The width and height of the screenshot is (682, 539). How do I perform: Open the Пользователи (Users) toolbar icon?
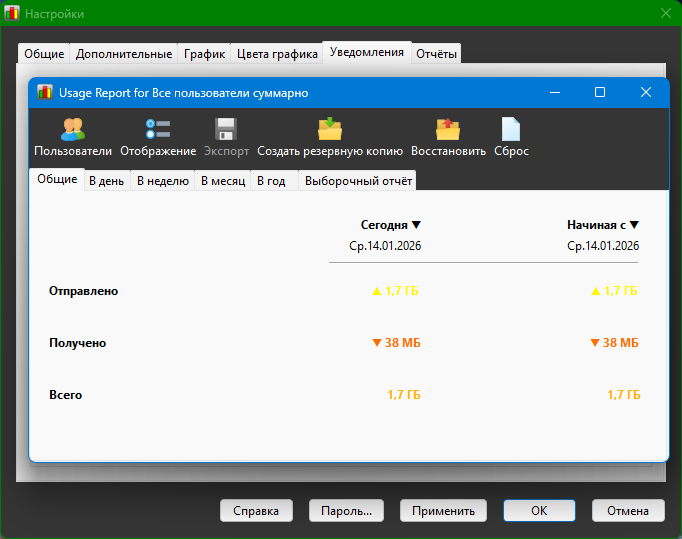[x=72, y=129]
